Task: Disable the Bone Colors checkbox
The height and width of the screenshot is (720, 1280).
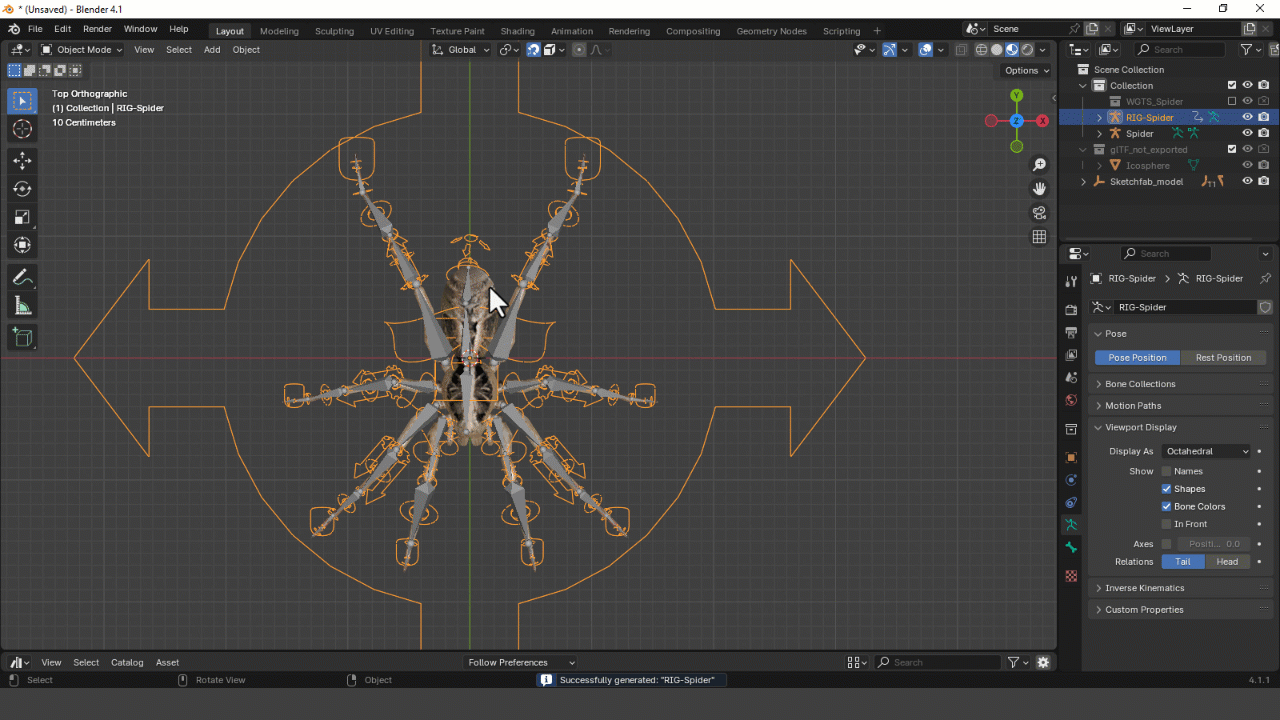Action: (x=1166, y=506)
